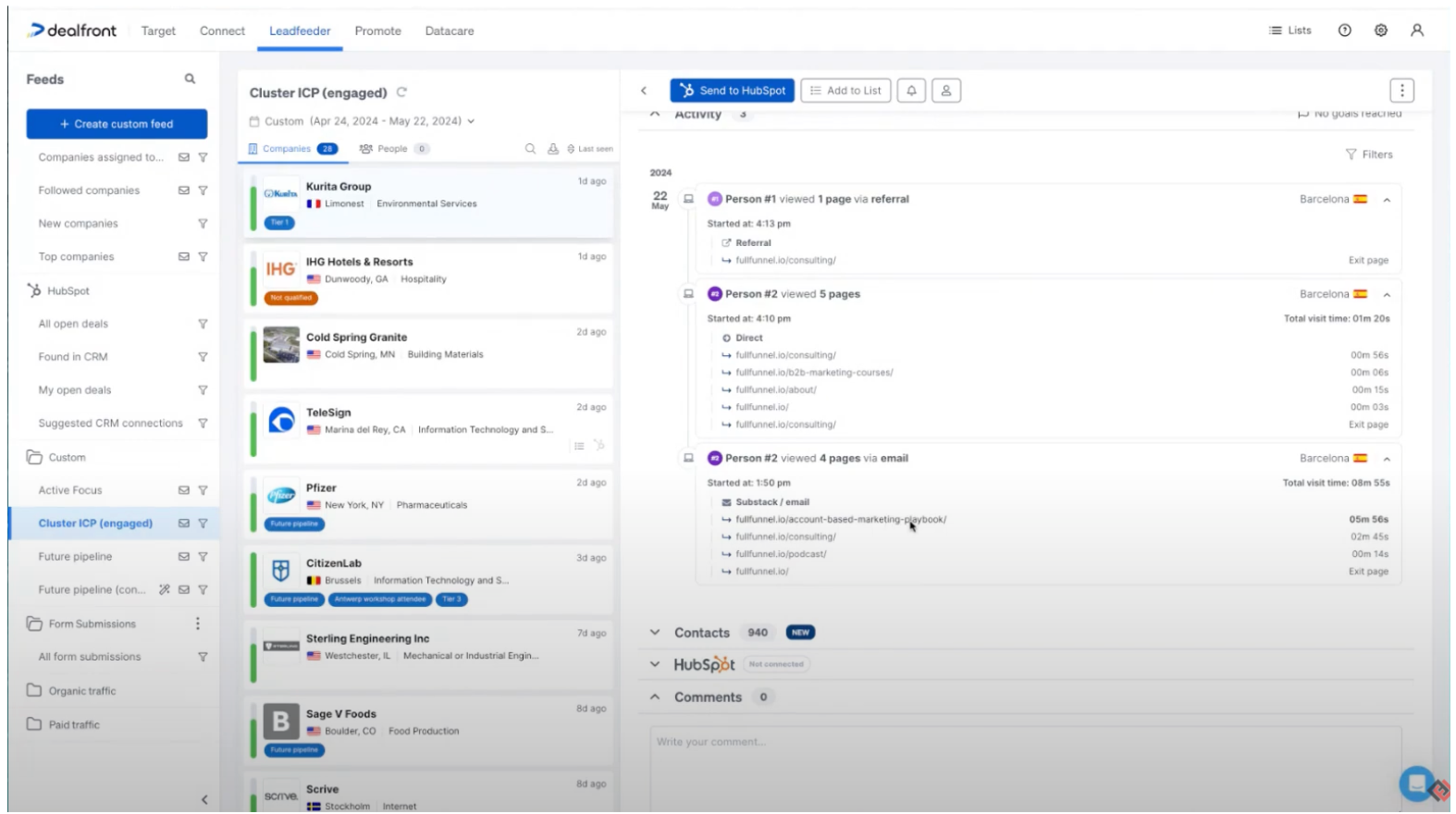This screenshot has height=814, width=1456.
Task: Click filter icon for All form submissions
Action: pos(203,657)
